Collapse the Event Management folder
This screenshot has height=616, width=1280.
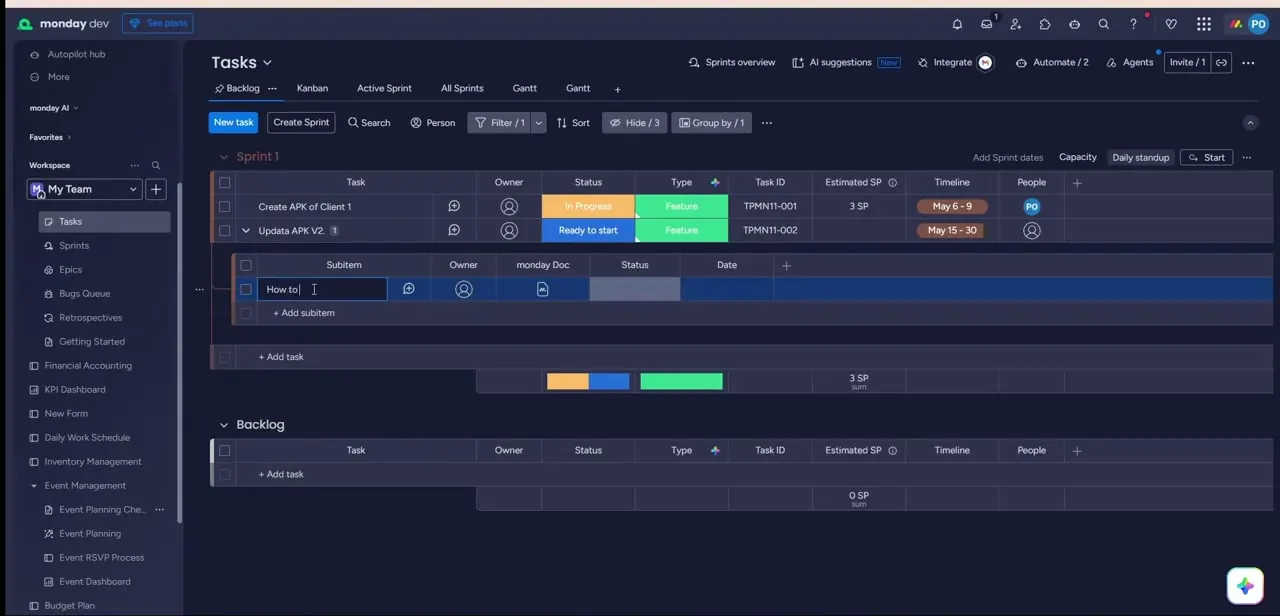pyautogui.click(x=34, y=486)
